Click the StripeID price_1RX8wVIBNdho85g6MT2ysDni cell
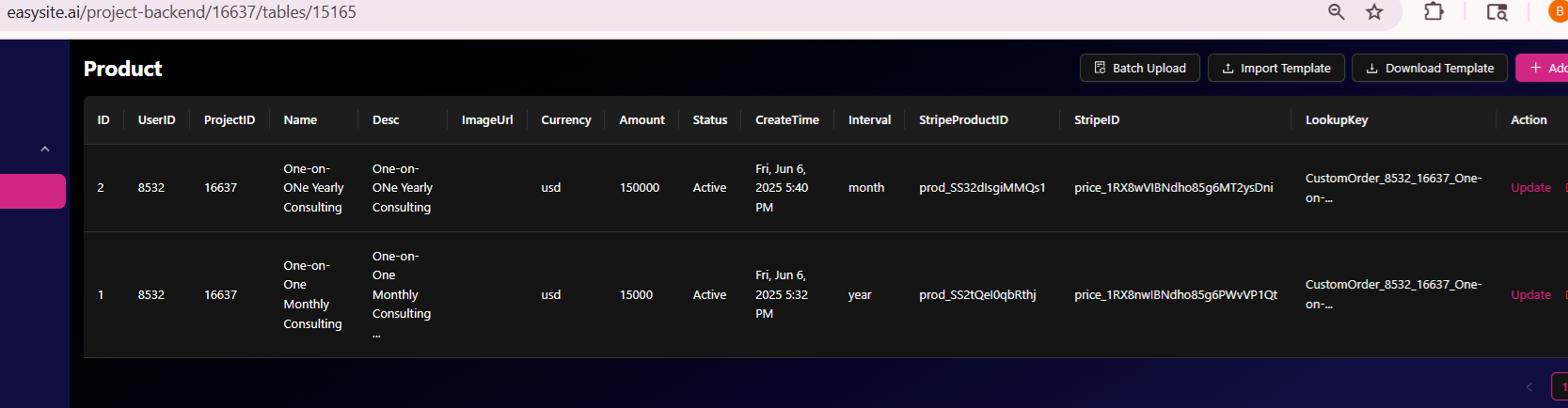 [1173, 188]
